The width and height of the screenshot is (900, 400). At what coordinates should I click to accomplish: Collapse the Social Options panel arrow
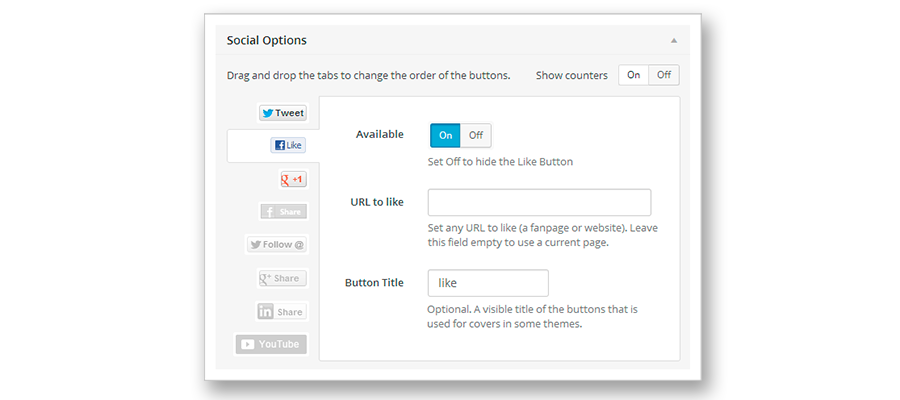click(x=673, y=41)
